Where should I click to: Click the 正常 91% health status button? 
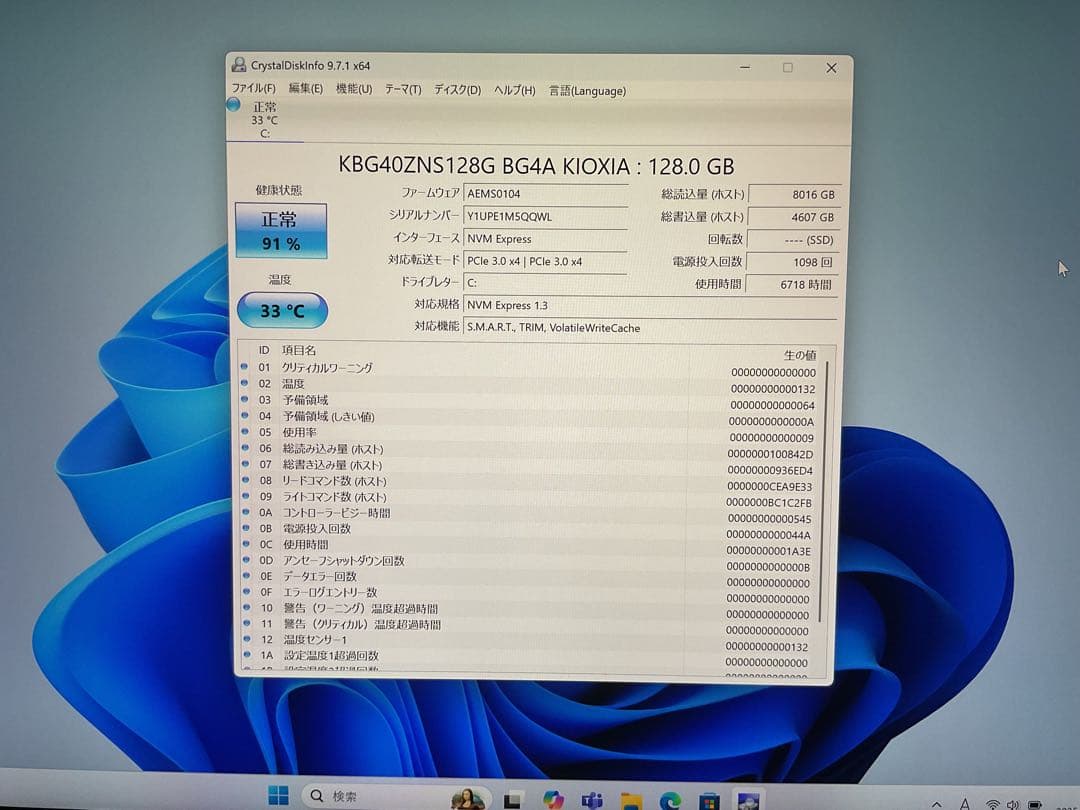[281, 229]
